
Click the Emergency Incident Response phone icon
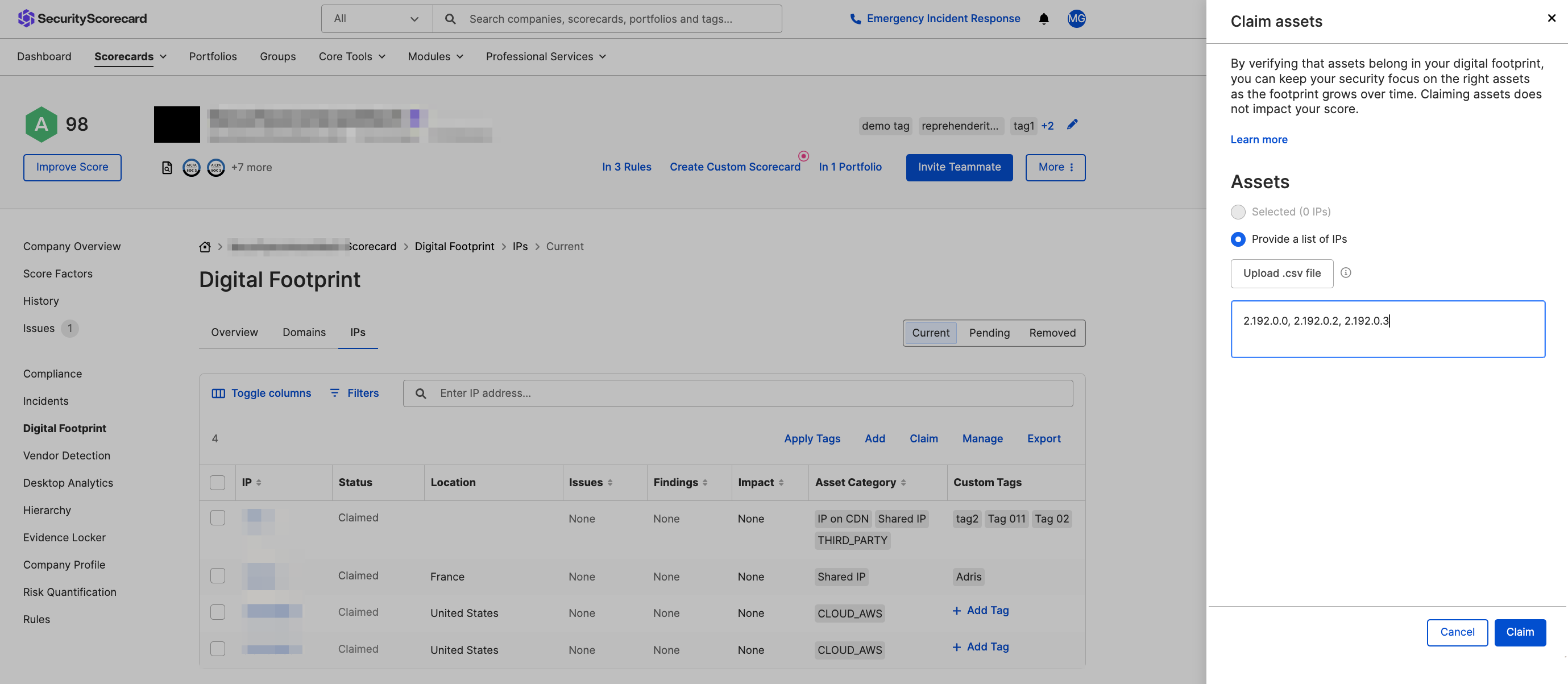pos(855,19)
